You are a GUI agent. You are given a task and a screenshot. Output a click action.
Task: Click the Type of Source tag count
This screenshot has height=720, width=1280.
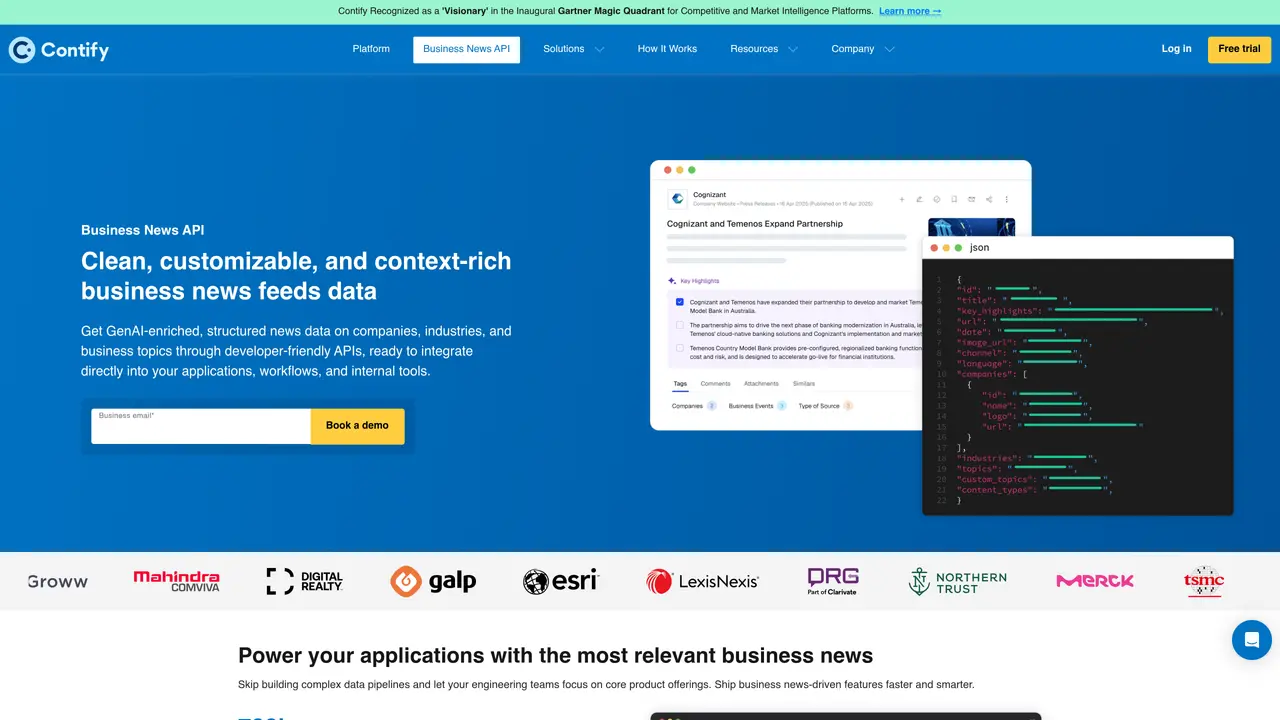pos(847,406)
